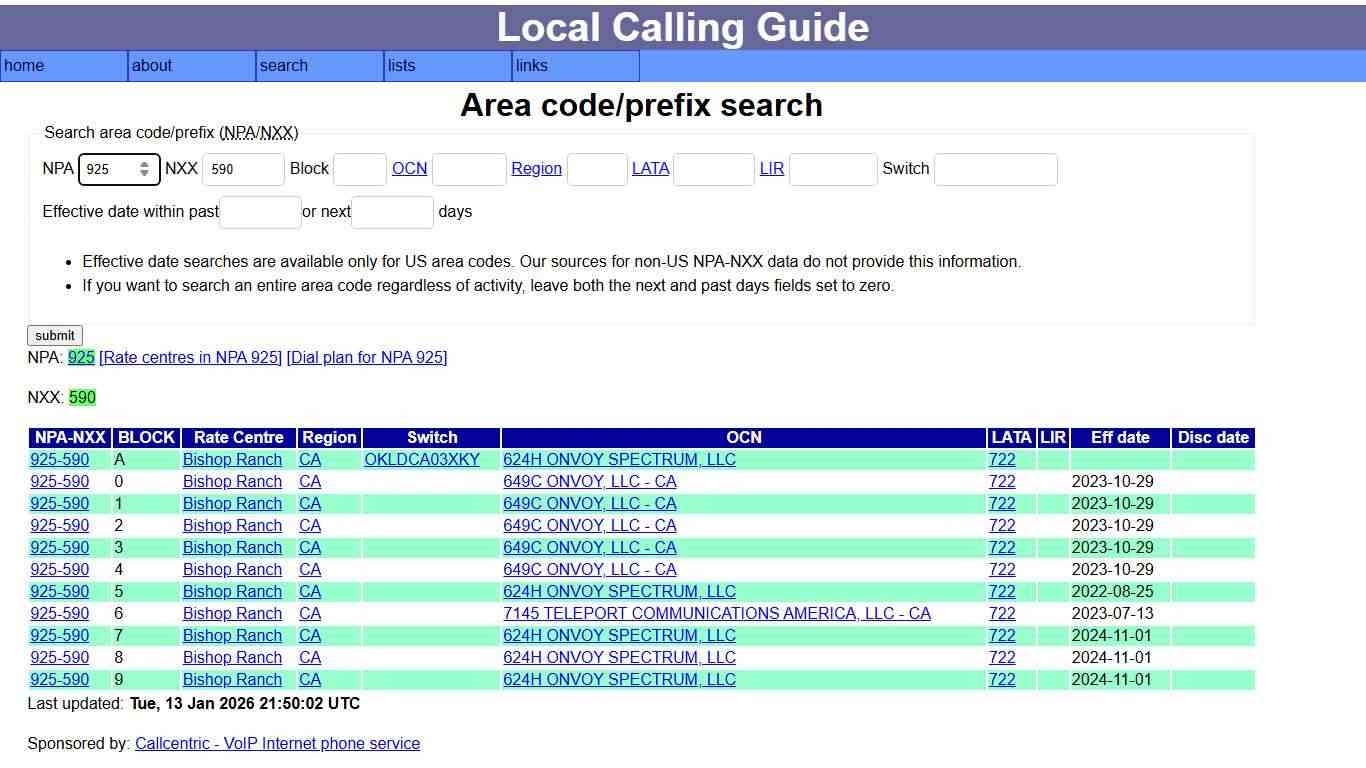Open the about page from the navigation bar
1366x768 pixels.
pos(152,66)
